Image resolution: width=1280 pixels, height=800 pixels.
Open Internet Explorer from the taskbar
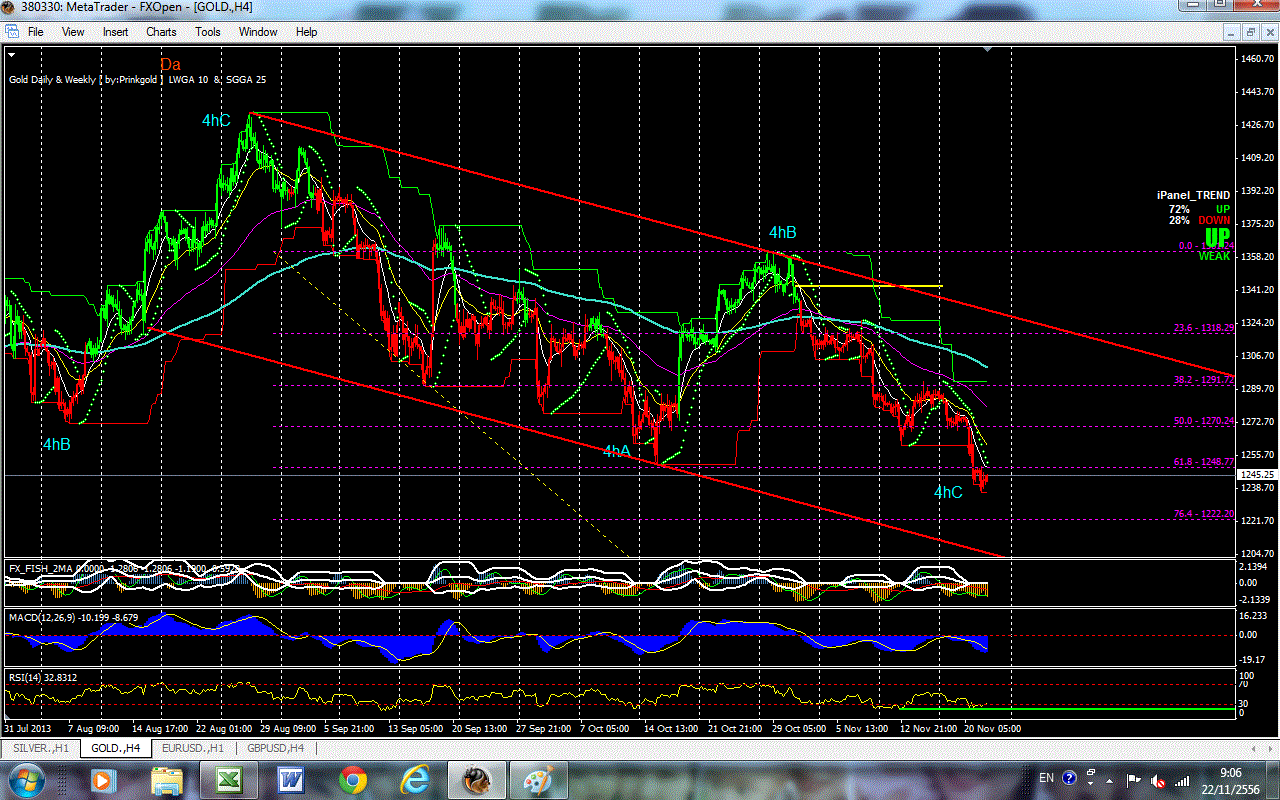pyautogui.click(x=414, y=779)
